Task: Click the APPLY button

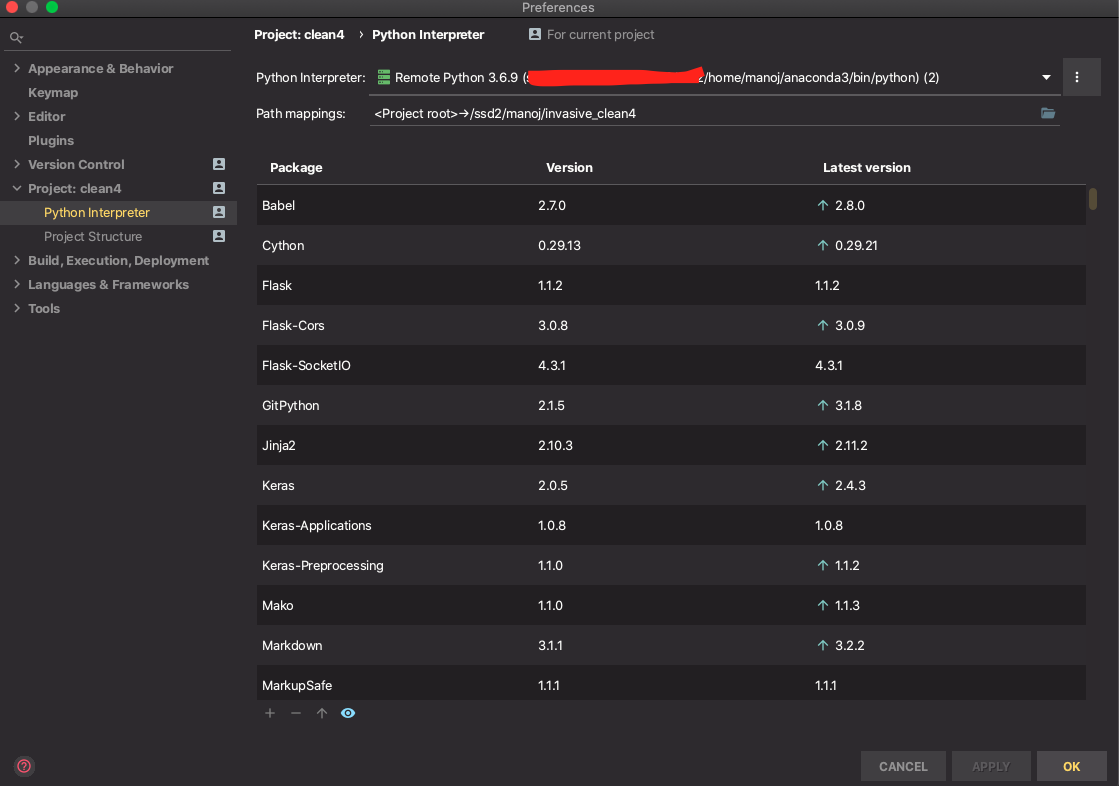Action: [991, 766]
